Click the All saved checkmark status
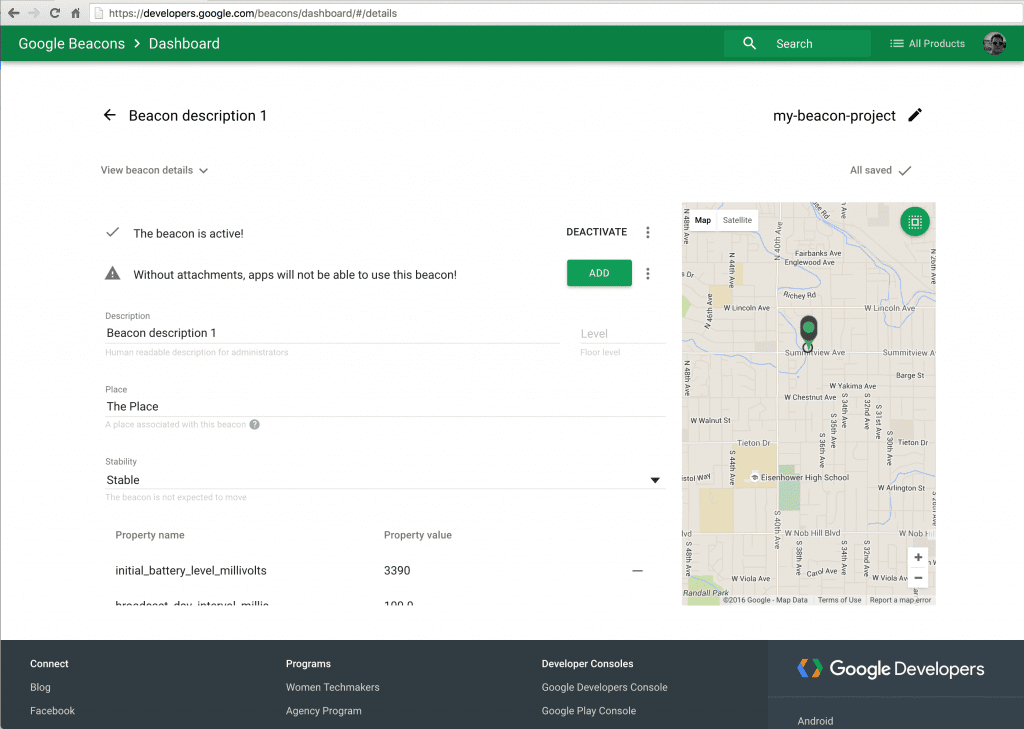The height and width of the screenshot is (729, 1024). pos(880,170)
